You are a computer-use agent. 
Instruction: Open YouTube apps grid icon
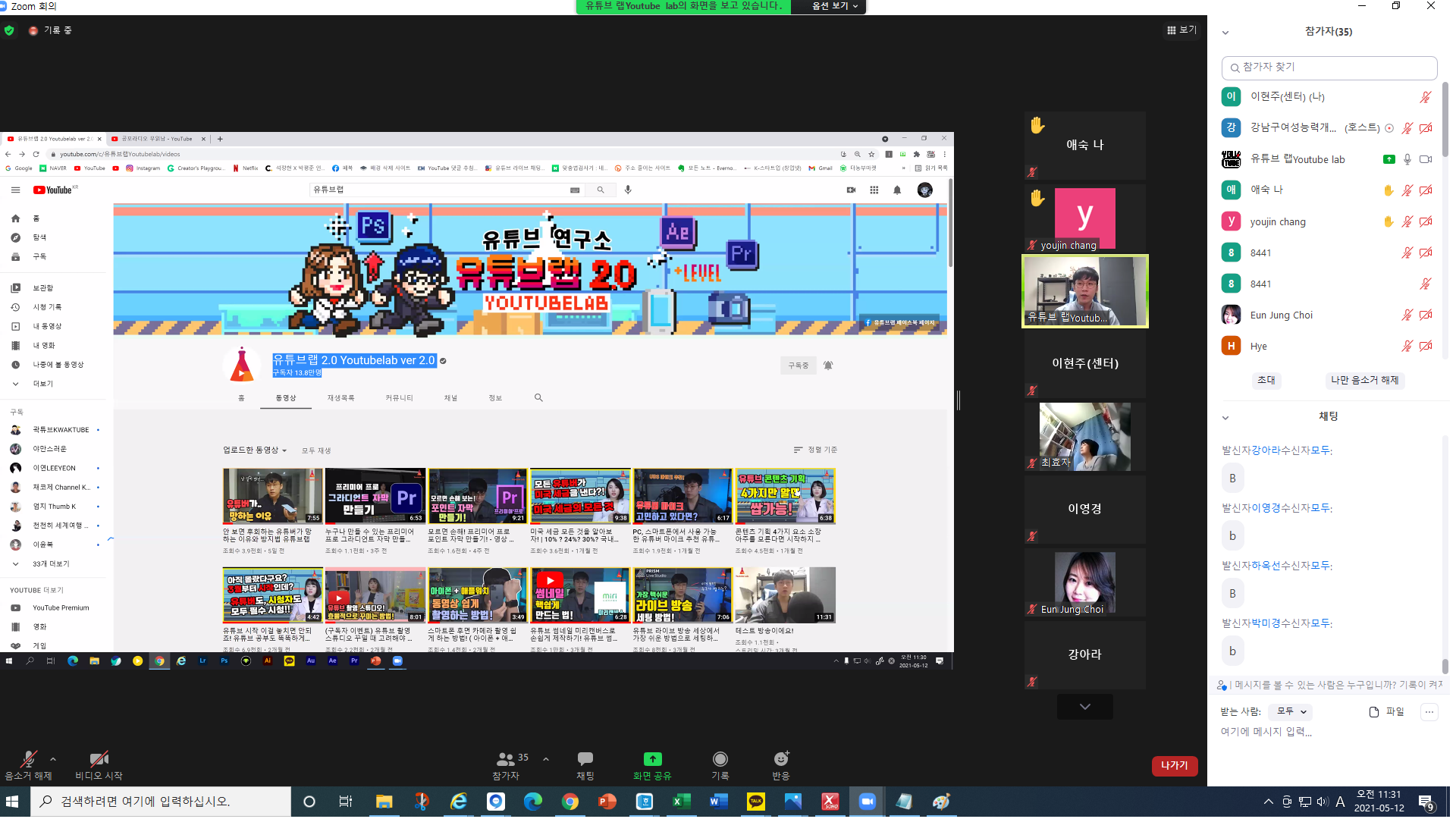tap(874, 190)
